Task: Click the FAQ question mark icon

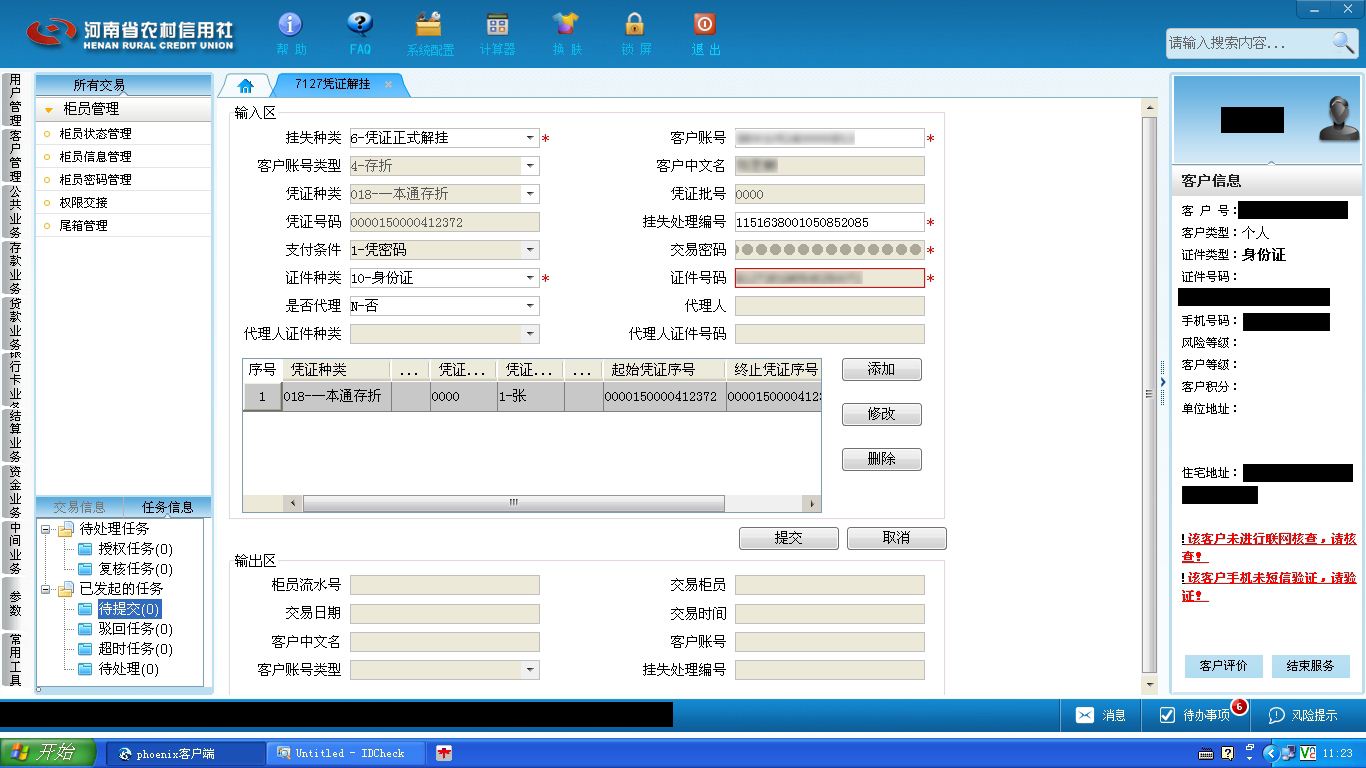Action: (360, 24)
